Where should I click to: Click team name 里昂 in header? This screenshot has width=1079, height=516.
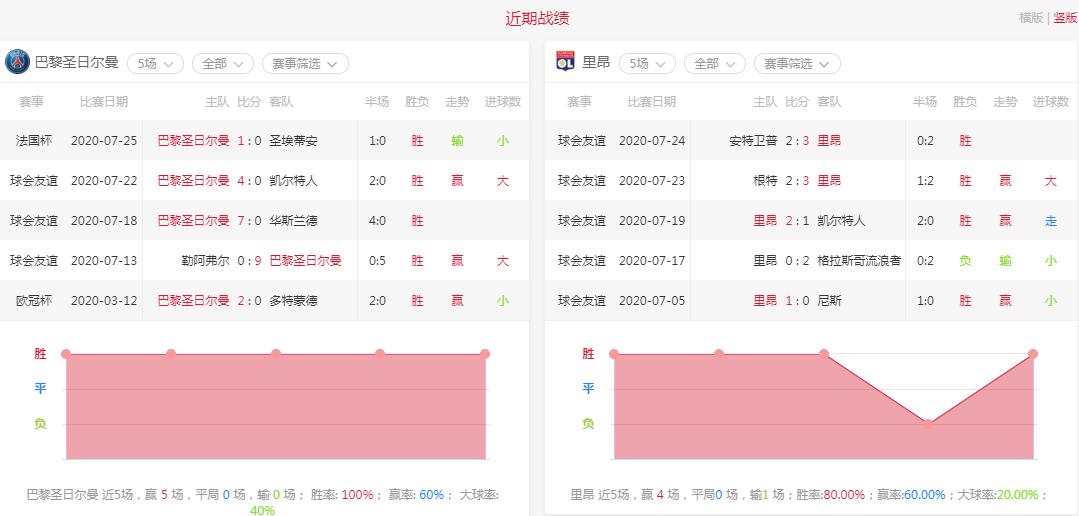click(596, 63)
